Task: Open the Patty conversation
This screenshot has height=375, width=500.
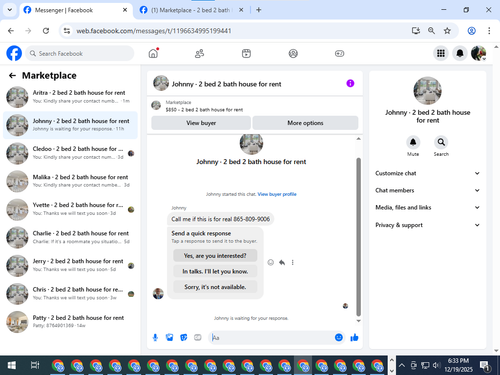Action: tap(70, 322)
